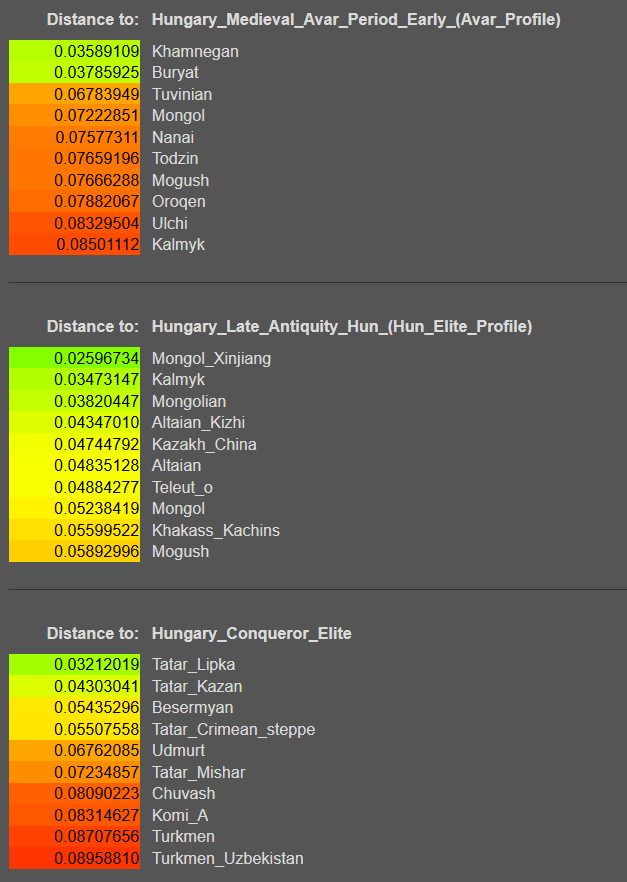Click the Chuvash row label
The height and width of the screenshot is (882, 627).
click(x=183, y=794)
